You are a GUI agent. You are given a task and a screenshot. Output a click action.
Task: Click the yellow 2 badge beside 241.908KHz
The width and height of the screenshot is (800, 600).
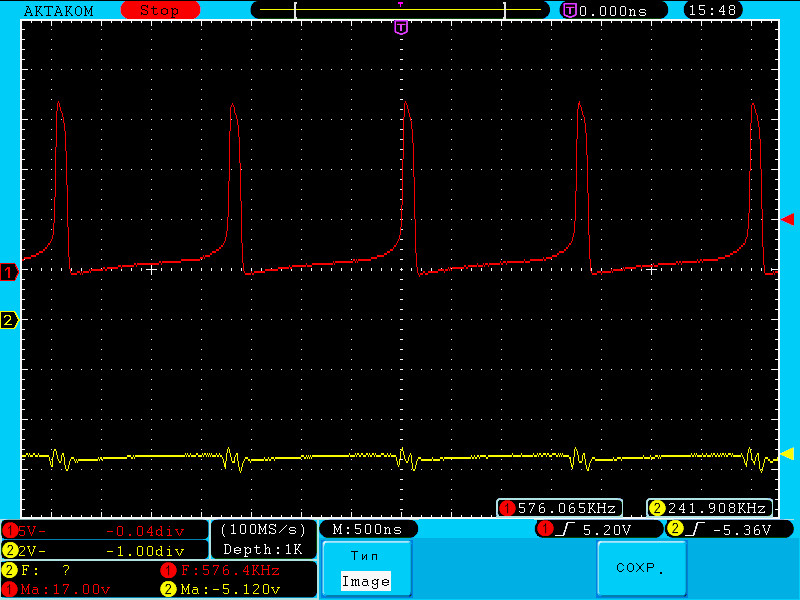point(657,508)
